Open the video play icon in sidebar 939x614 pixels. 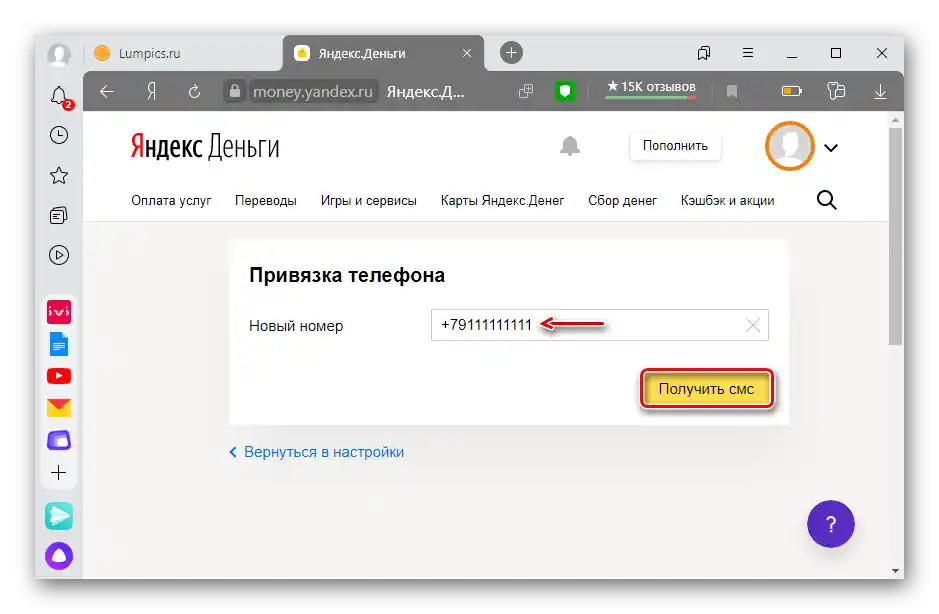coord(59,255)
